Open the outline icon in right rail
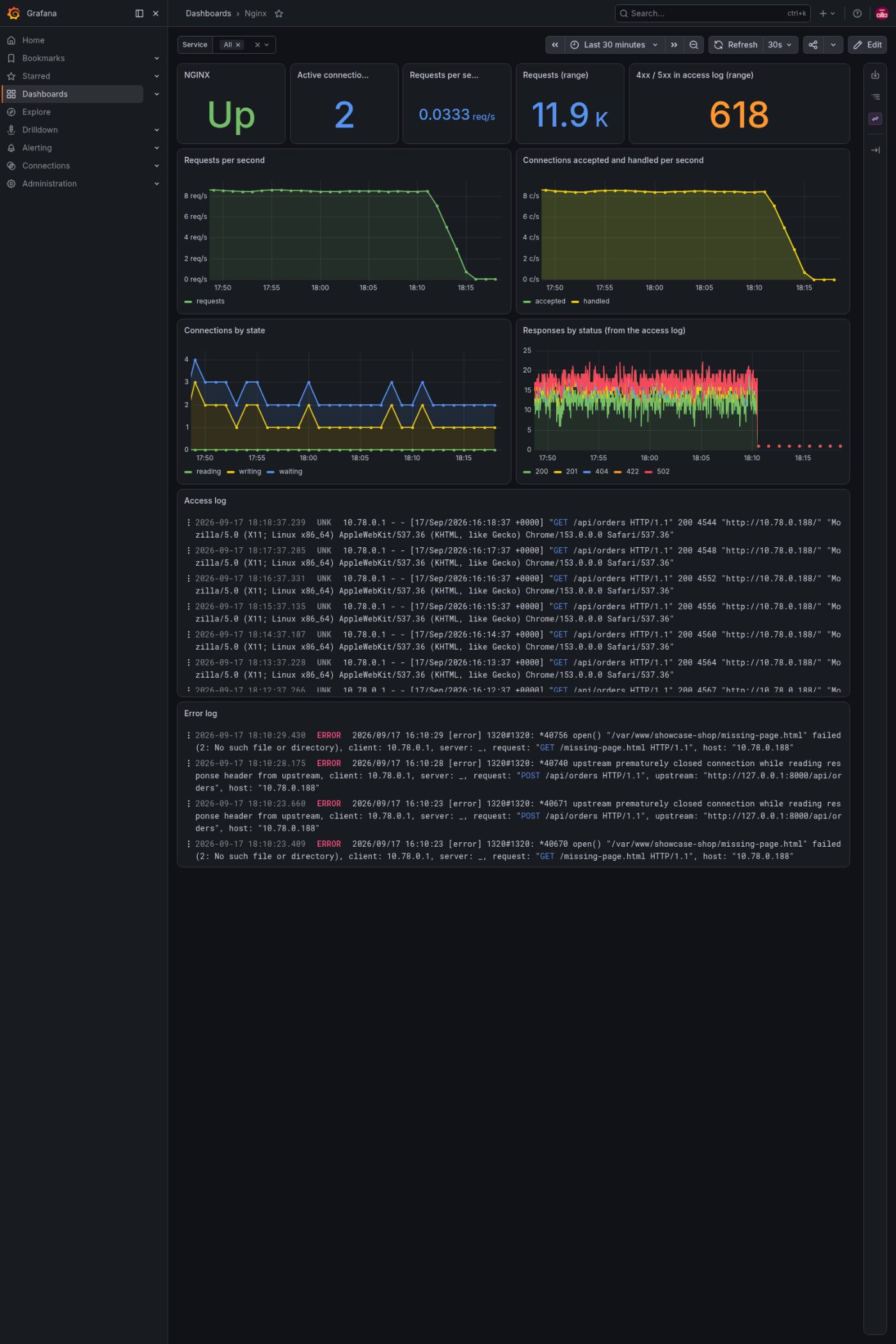 tap(876, 97)
